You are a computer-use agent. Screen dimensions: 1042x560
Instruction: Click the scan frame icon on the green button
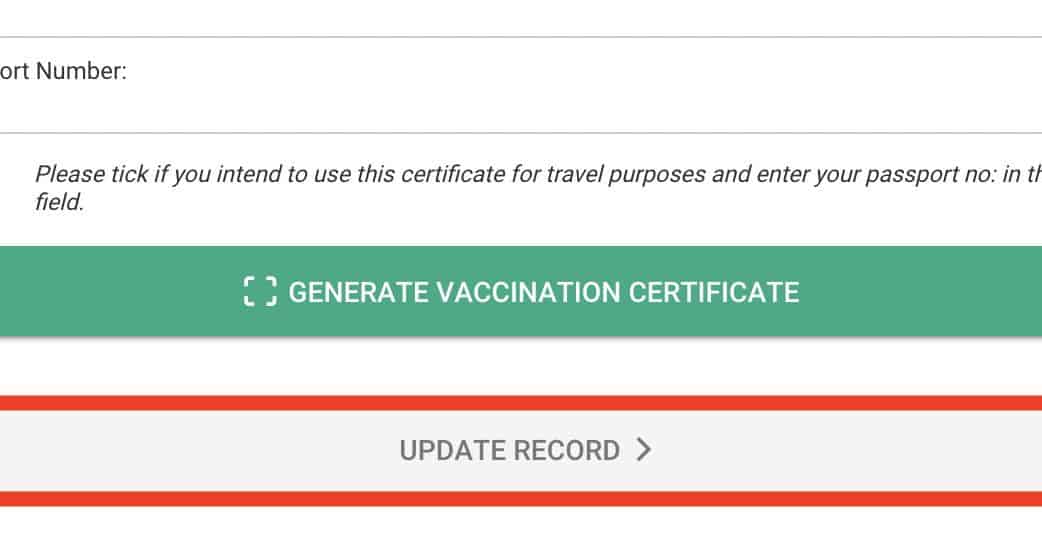[x=260, y=292]
